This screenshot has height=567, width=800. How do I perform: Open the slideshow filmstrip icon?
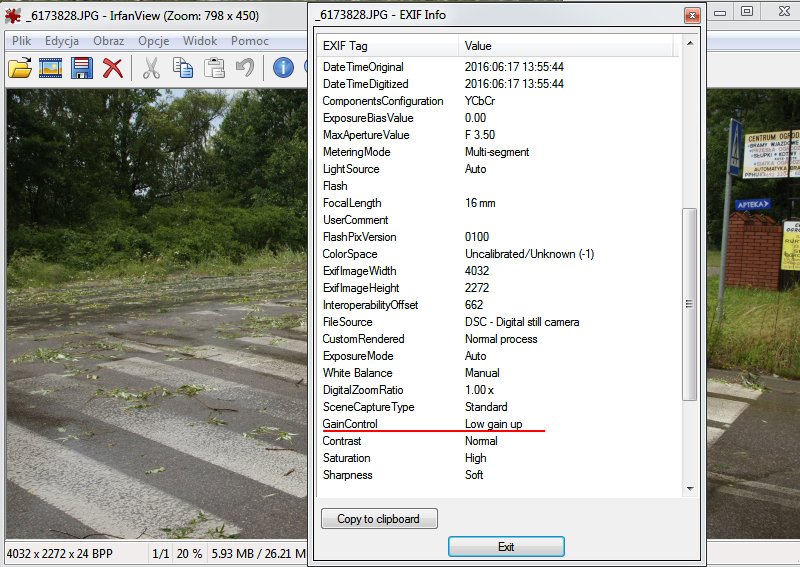coord(51,68)
